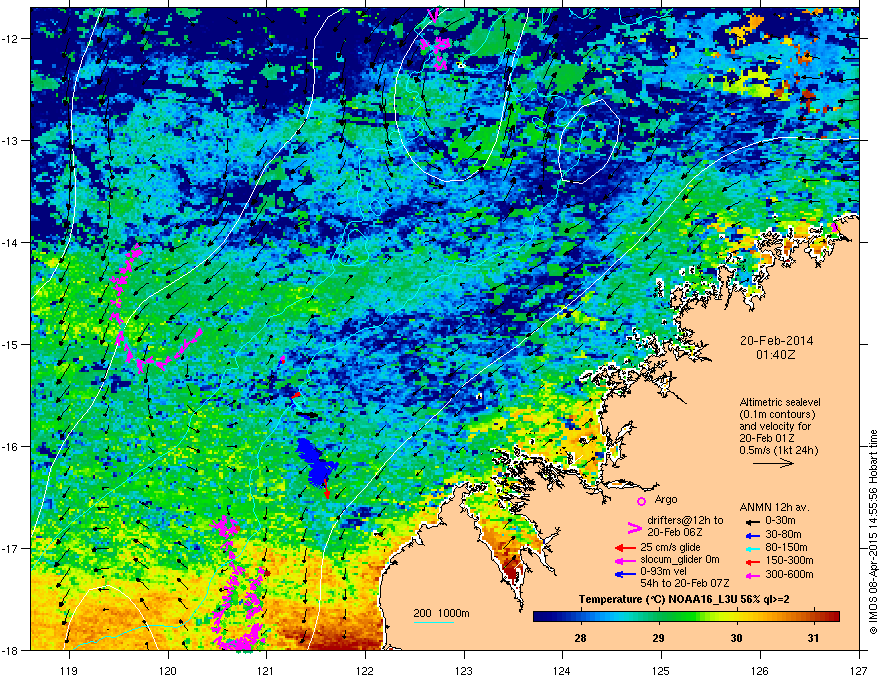Click the blue ANMN 30-80m arrow
Screen dimensions: 880x680
[753, 535]
